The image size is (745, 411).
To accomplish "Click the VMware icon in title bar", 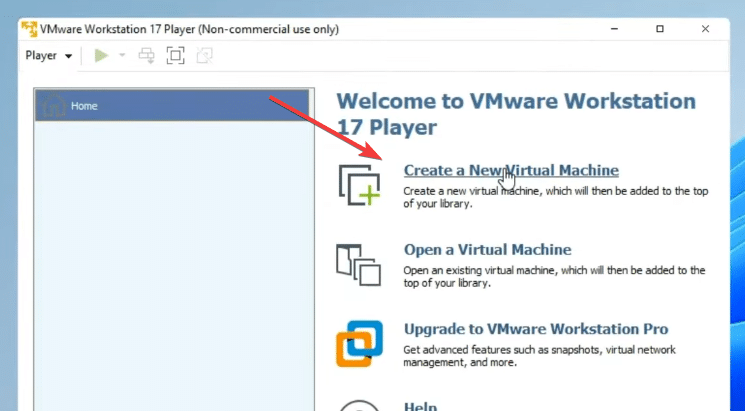I will point(29,29).
